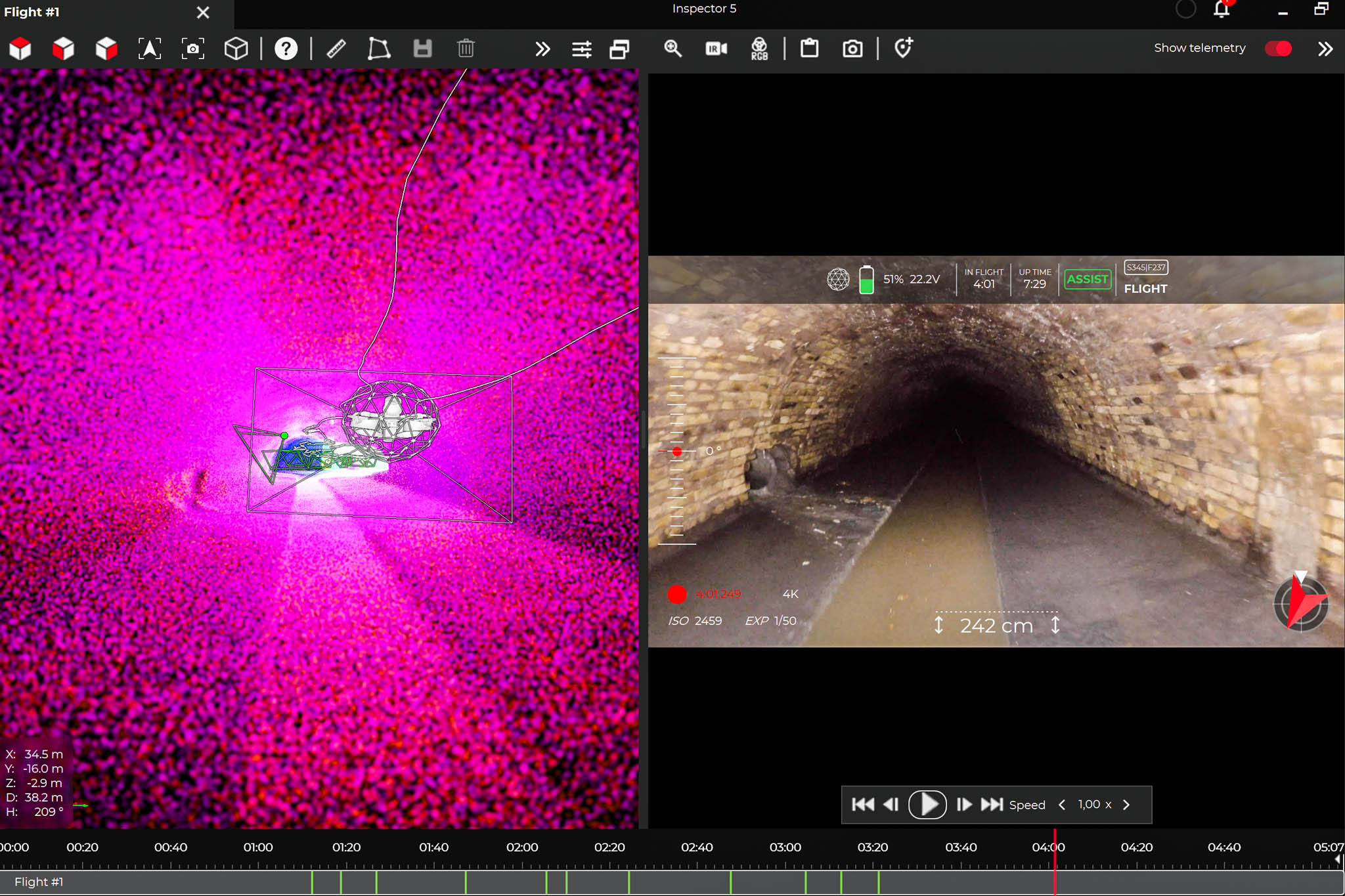
Task: Click the 02:00 mark on timeline
Action: [x=522, y=848]
